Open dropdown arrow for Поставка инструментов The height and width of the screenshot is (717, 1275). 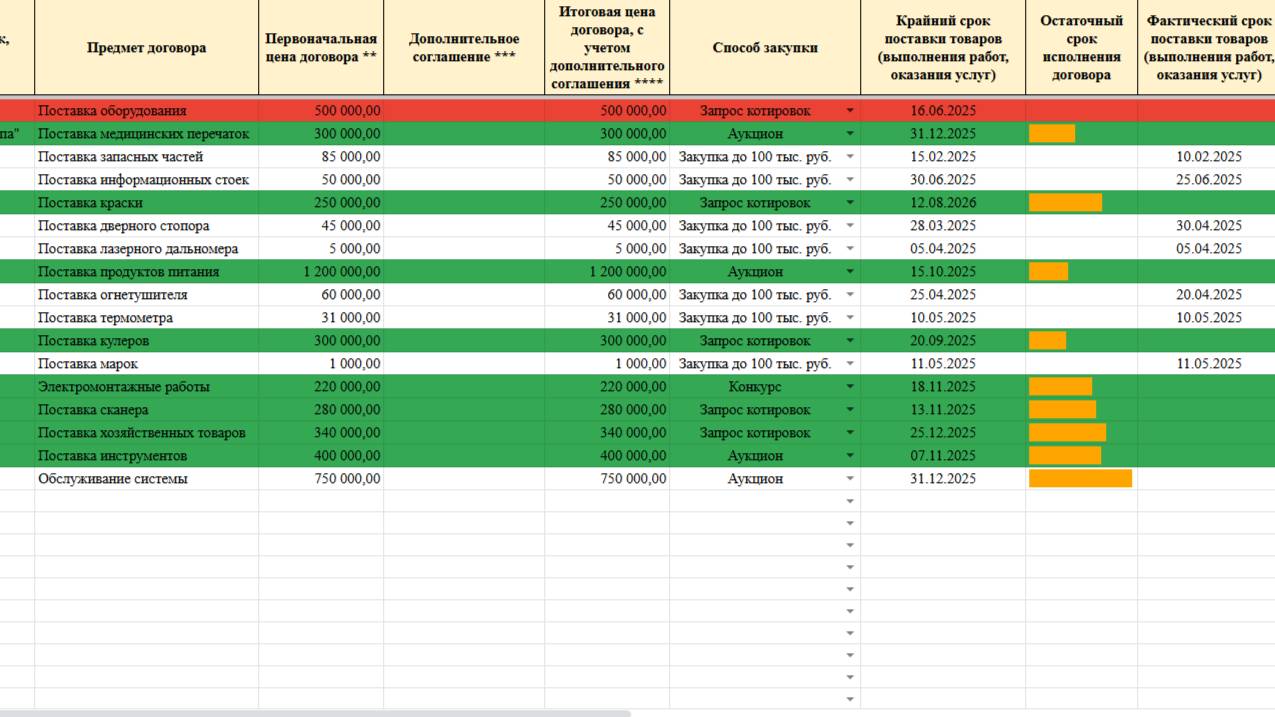coord(850,456)
